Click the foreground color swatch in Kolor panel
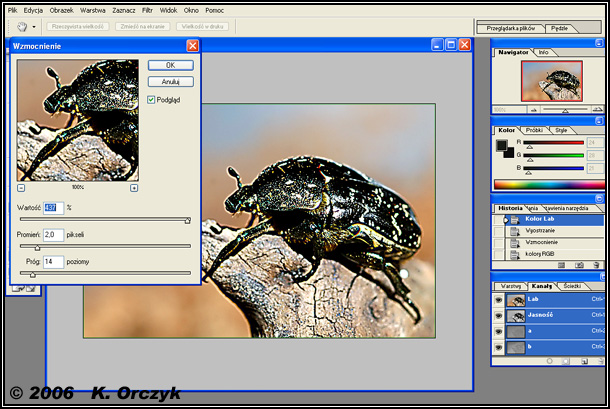Image resolution: width=610 pixels, height=409 pixels. click(x=502, y=145)
